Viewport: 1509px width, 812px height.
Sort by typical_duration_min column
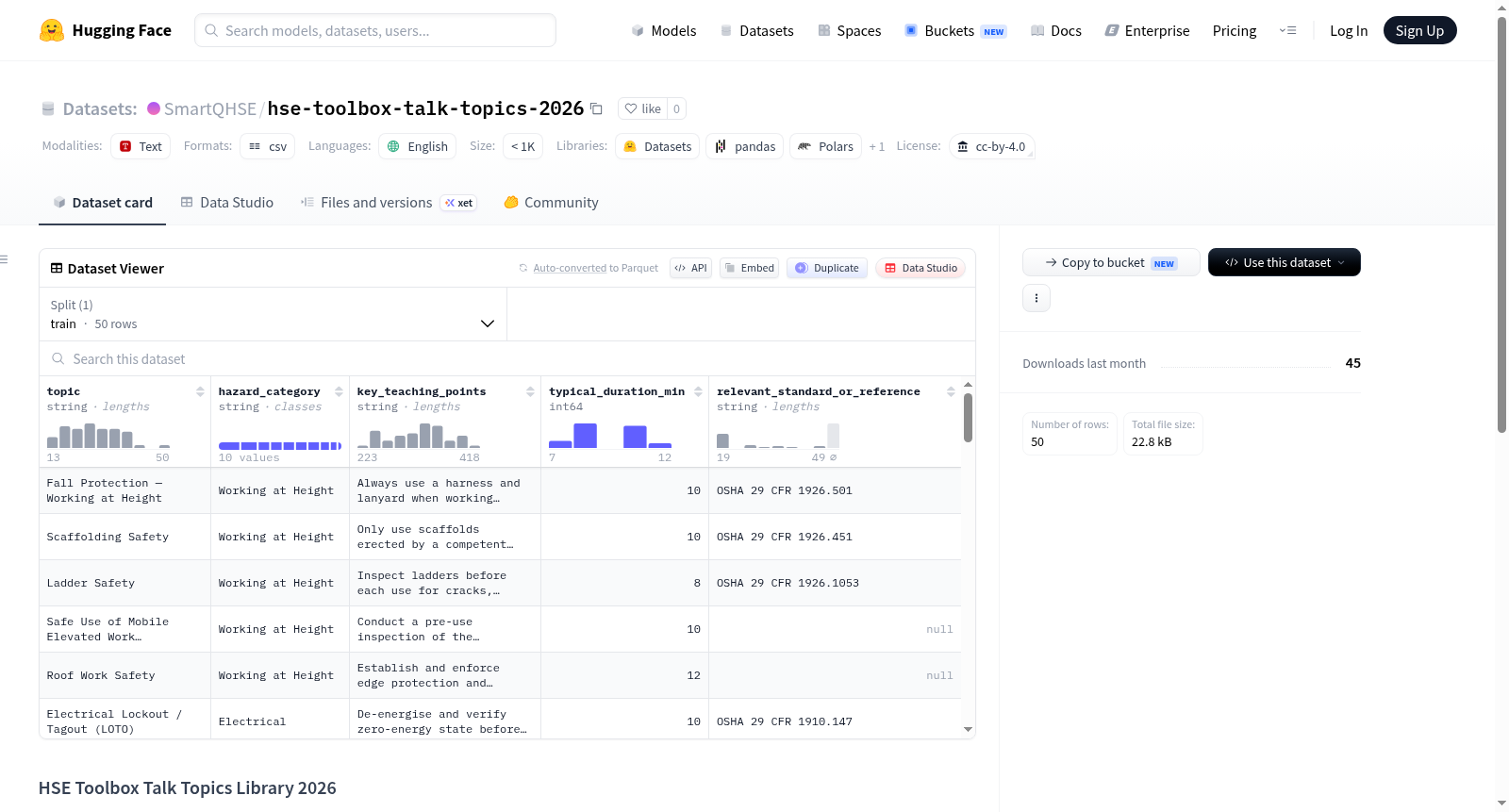(698, 391)
